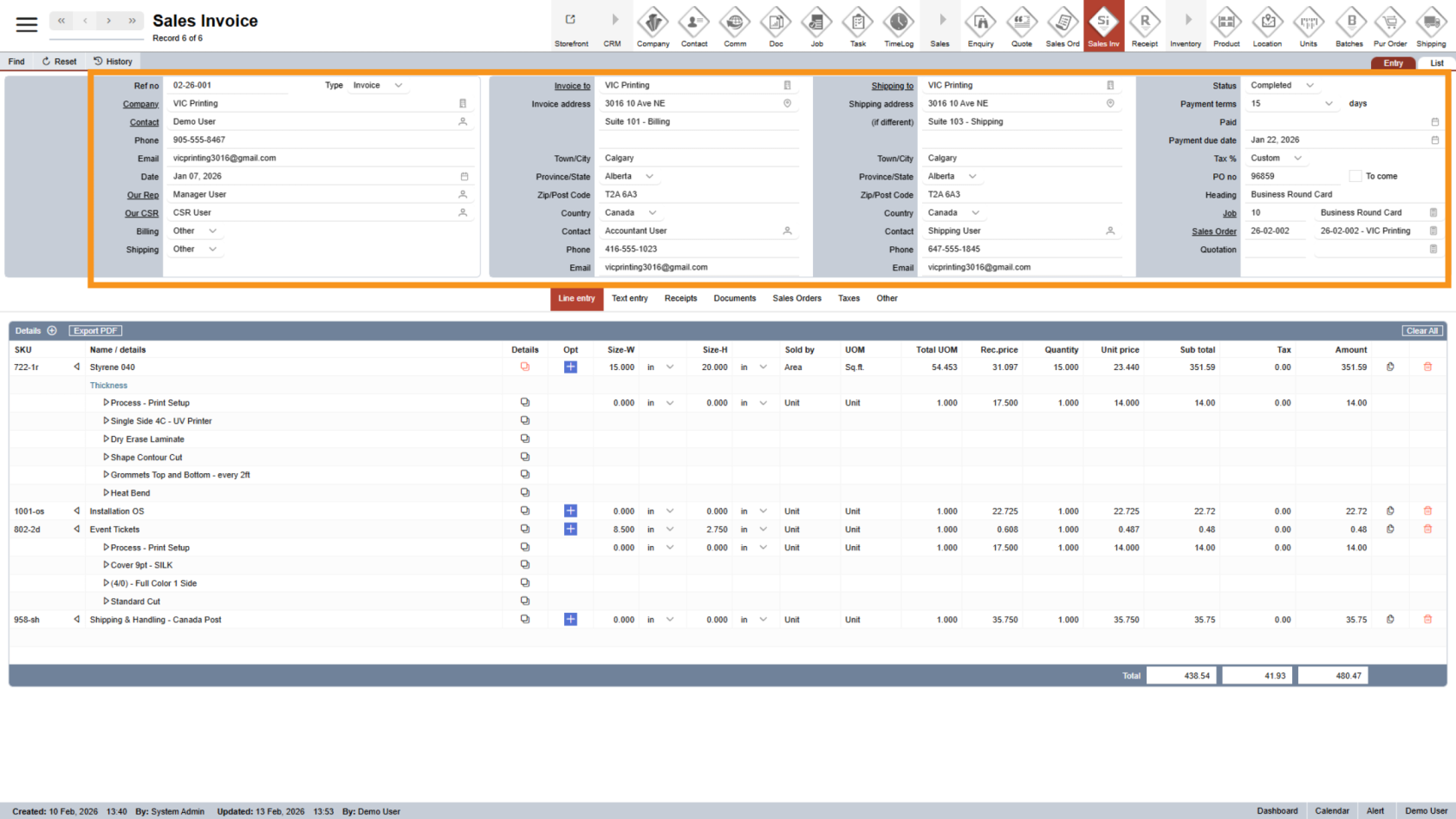
Task: Click the calendar icon beside Payment due date
Action: [x=1434, y=140]
